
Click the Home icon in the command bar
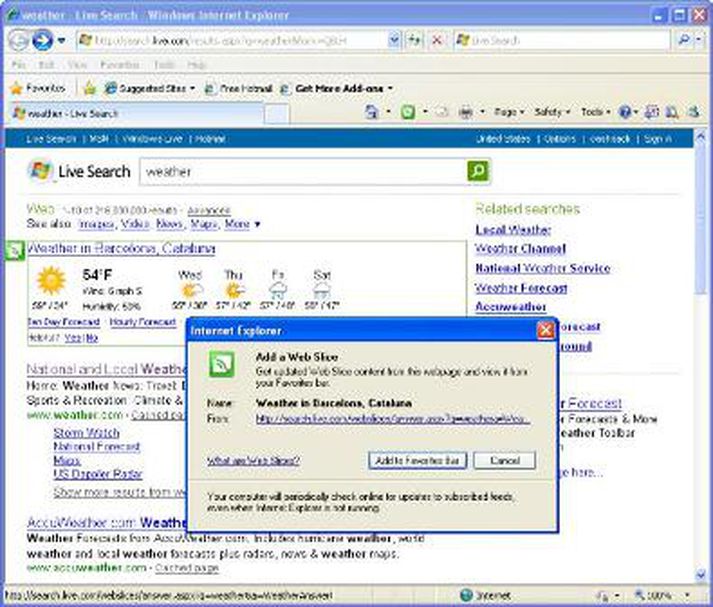click(372, 112)
